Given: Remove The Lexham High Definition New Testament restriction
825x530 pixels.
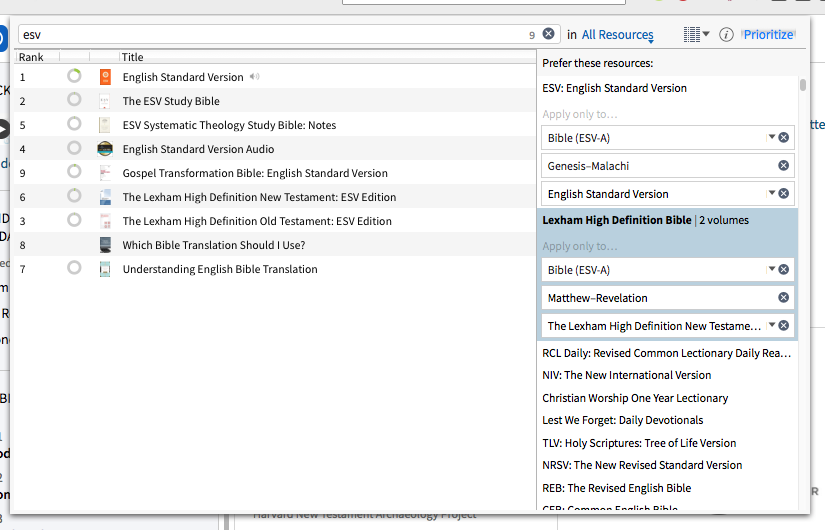Looking at the screenshot, I should pyautogui.click(x=783, y=325).
